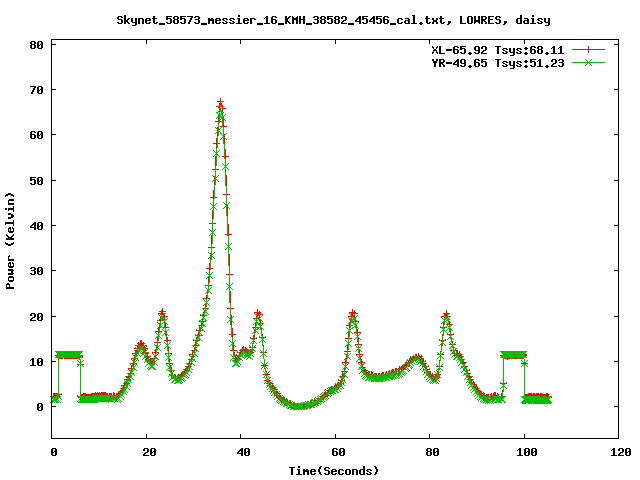Click the flat calibration pulse near time 3

(69, 355)
